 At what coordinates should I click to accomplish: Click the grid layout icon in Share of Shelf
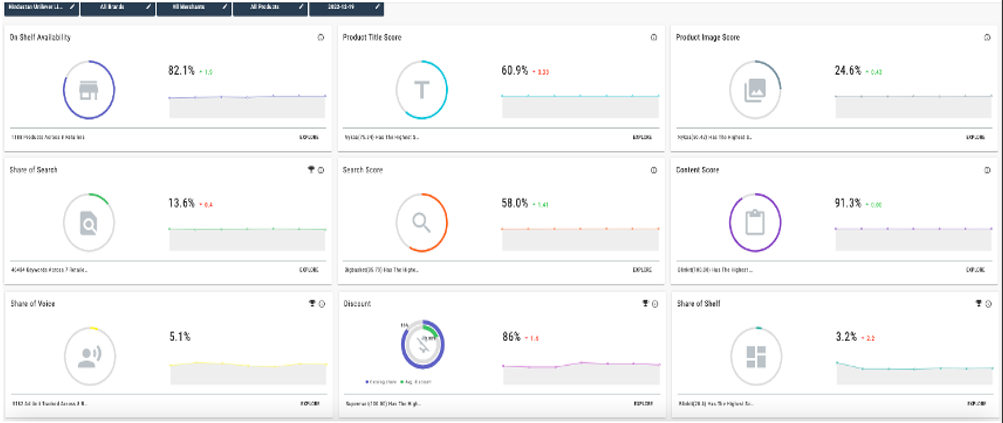[x=755, y=356]
